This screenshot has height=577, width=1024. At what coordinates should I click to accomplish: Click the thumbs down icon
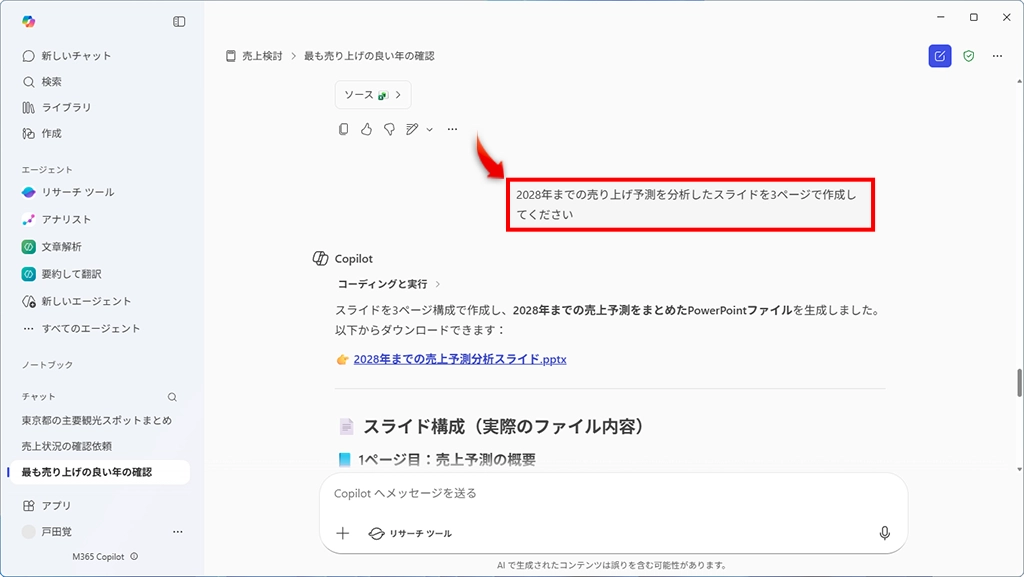tap(389, 129)
